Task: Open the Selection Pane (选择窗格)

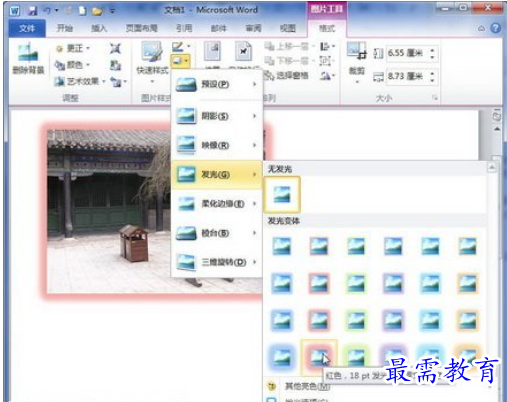Action: click(x=287, y=76)
